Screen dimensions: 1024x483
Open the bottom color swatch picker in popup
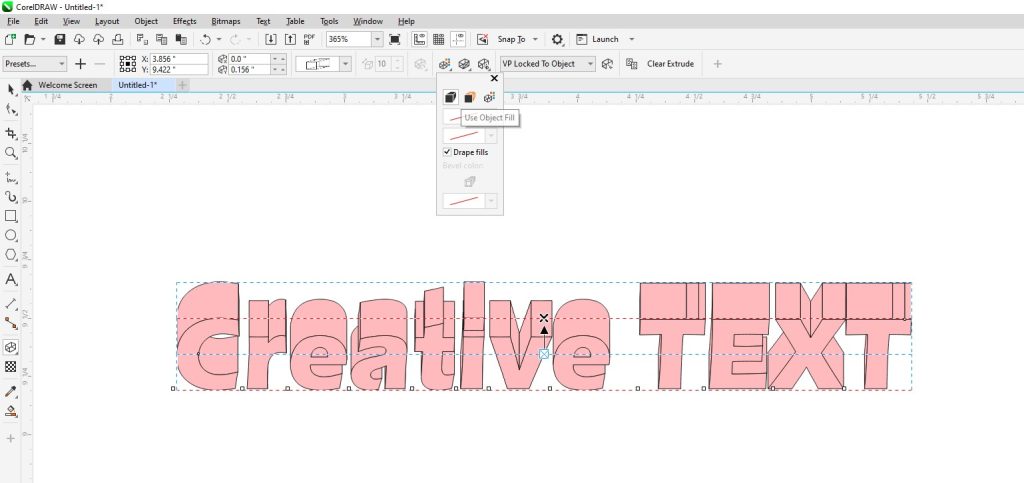point(490,201)
